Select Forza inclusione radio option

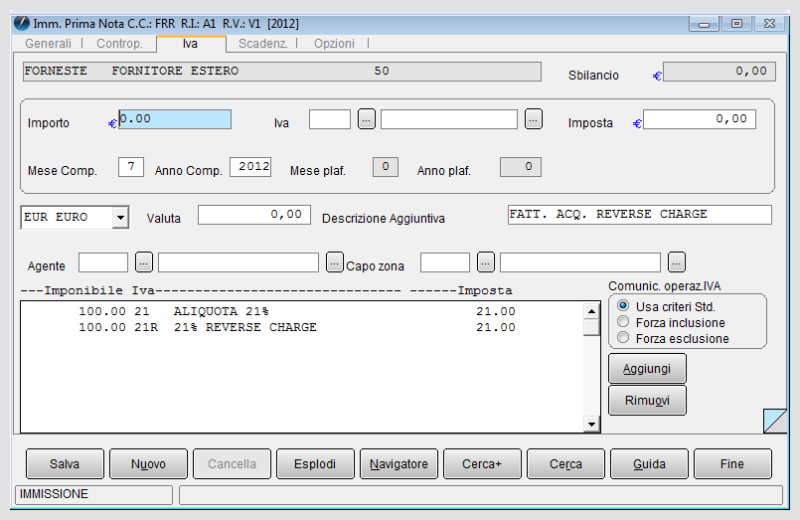pos(623,321)
